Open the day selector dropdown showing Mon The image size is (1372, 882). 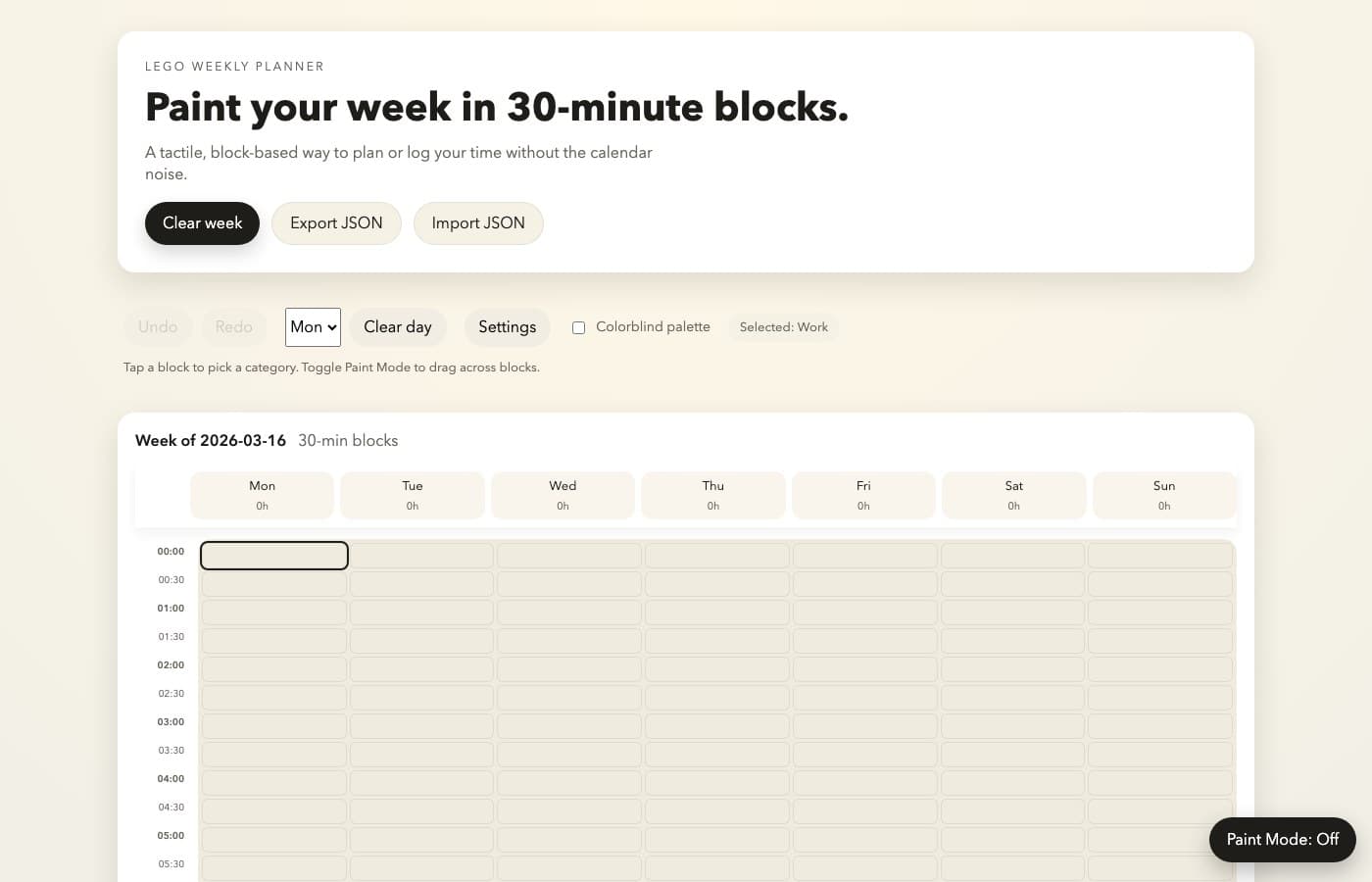pyautogui.click(x=313, y=326)
